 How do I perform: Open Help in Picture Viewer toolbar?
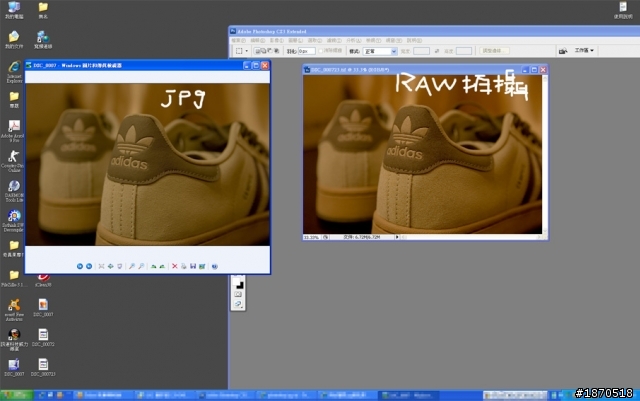point(215,266)
